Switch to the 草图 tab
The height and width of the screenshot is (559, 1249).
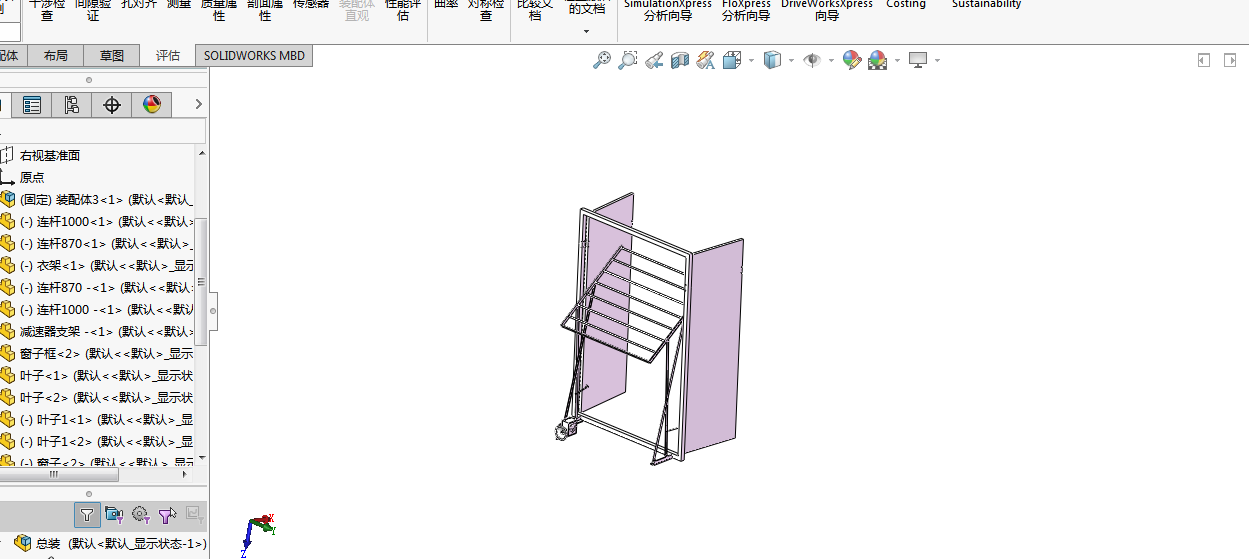[x=112, y=56]
